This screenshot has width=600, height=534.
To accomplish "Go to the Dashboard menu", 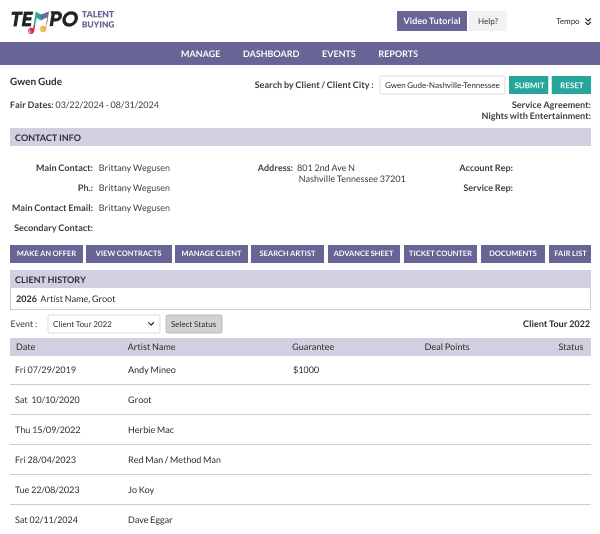I will 270,54.
